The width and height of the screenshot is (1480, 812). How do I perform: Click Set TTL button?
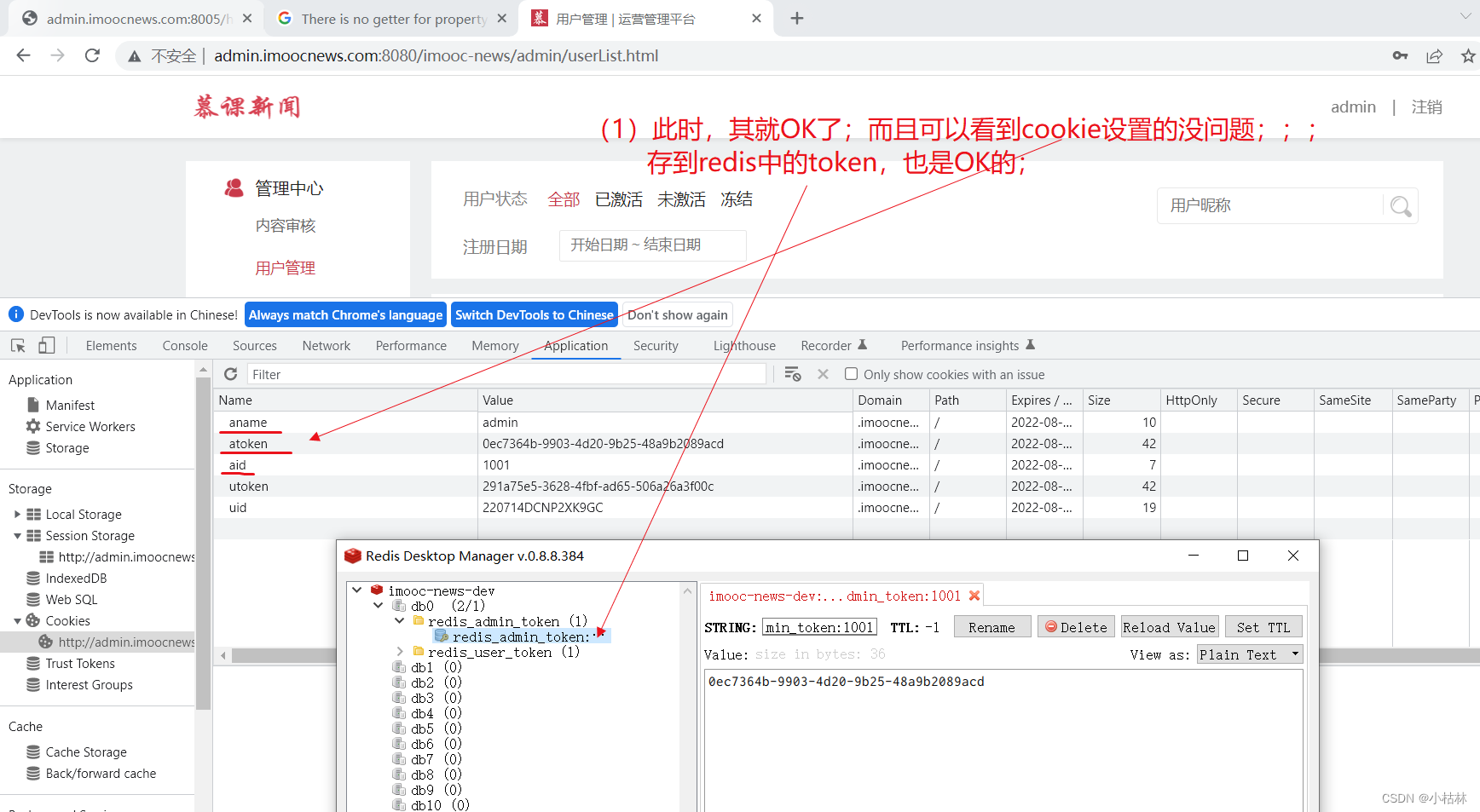1263,627
